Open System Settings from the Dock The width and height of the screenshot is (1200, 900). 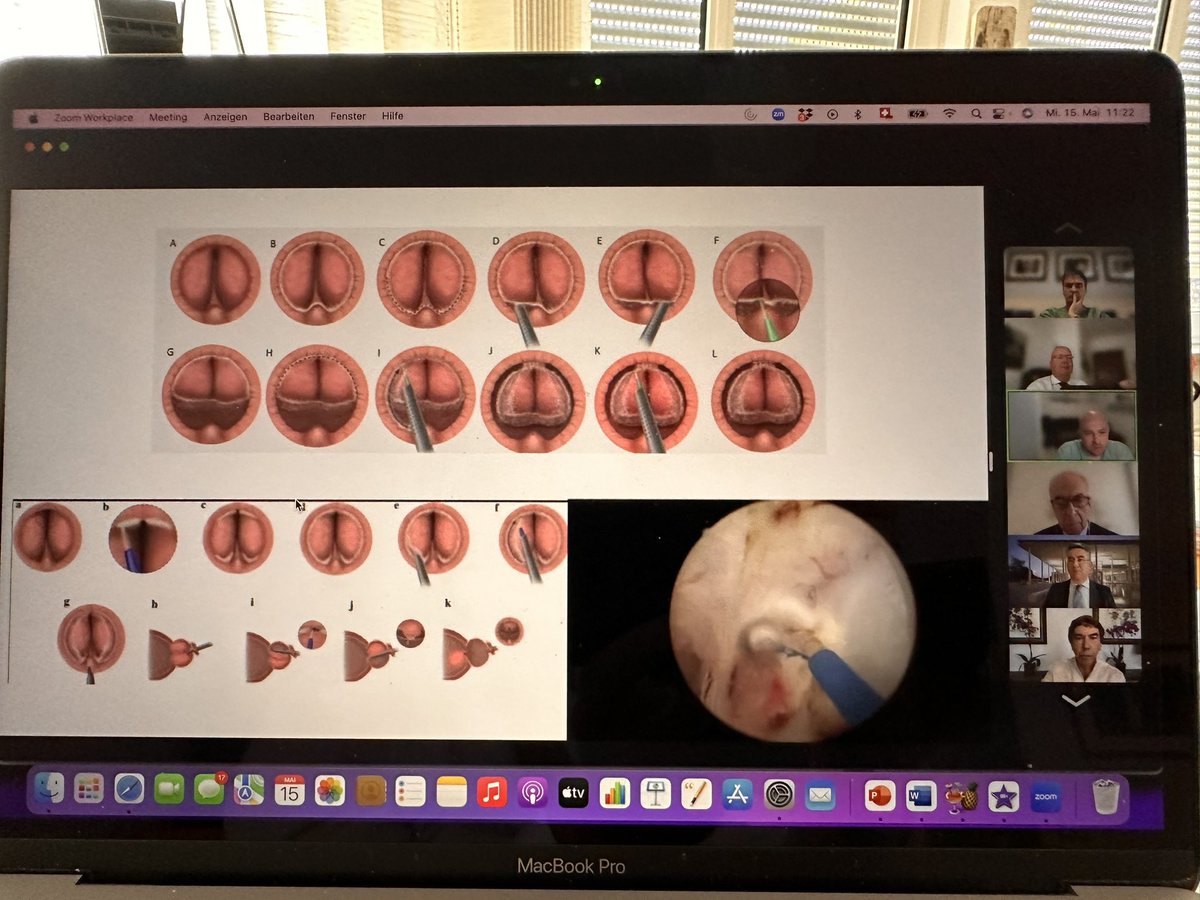click(779, 794)
